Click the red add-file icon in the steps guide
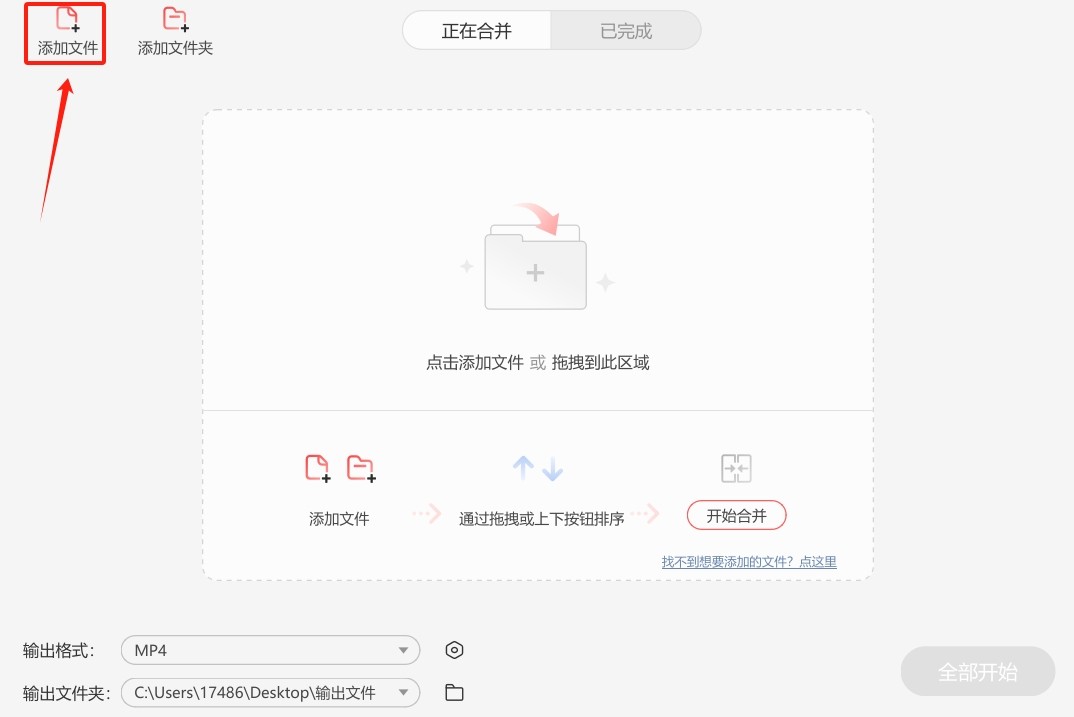 317,468
